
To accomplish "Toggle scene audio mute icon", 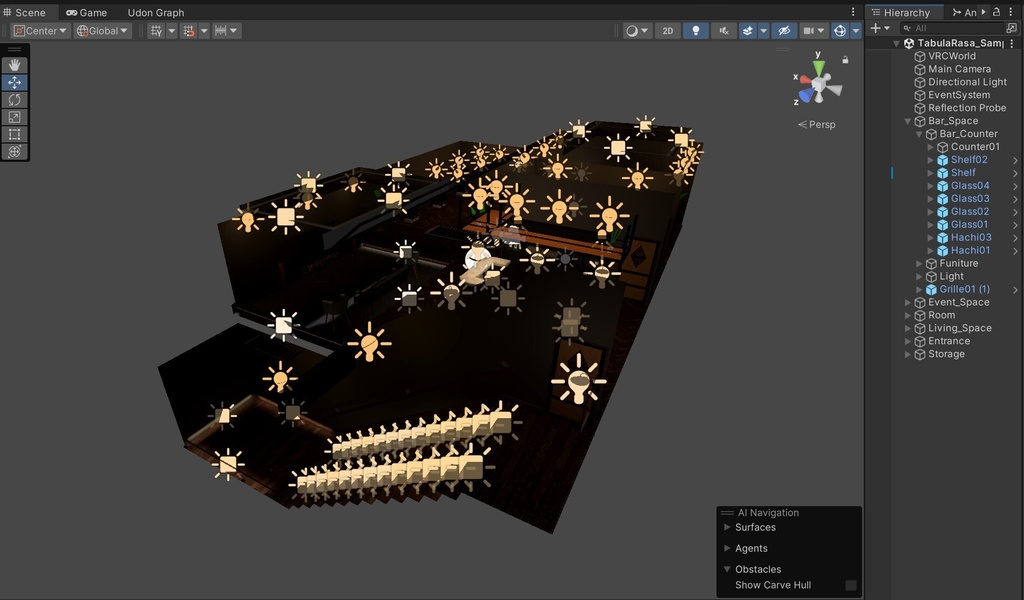I will point(724,31).
